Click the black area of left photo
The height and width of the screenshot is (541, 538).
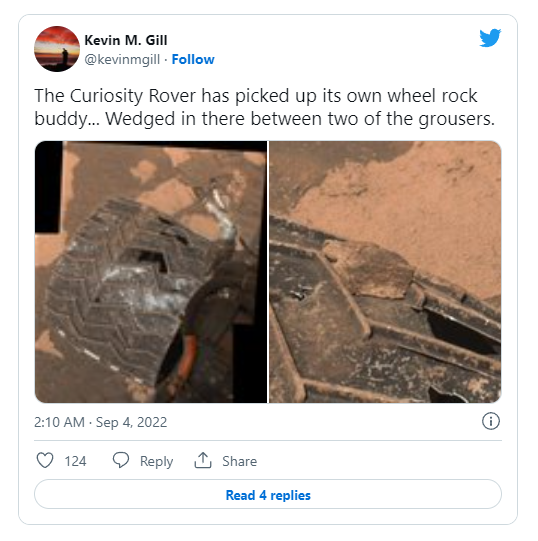(48, 186)
